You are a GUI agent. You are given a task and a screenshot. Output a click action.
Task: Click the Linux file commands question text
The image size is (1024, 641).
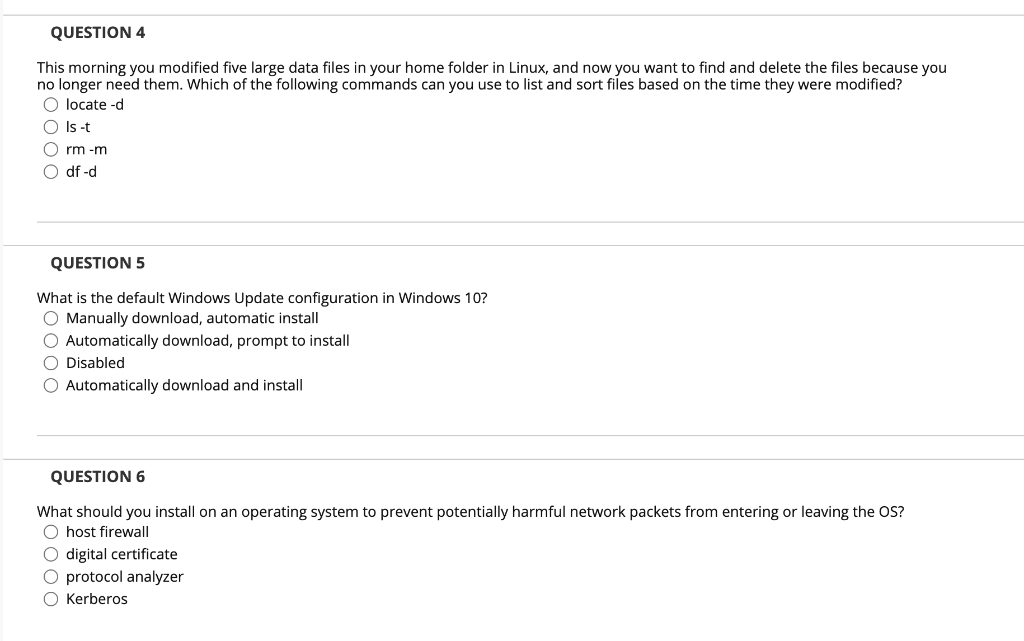click(492, 76)
